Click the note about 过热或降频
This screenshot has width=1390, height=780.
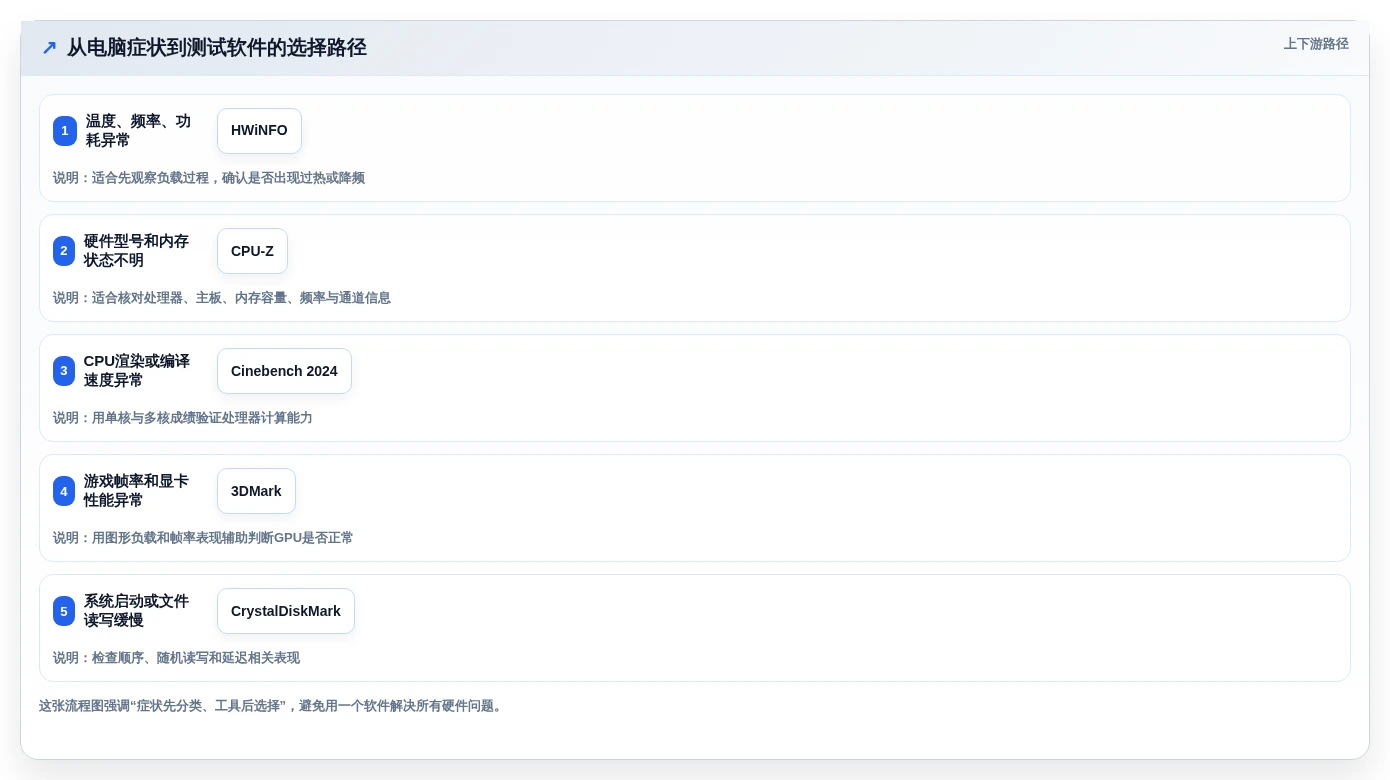(209, 178)
